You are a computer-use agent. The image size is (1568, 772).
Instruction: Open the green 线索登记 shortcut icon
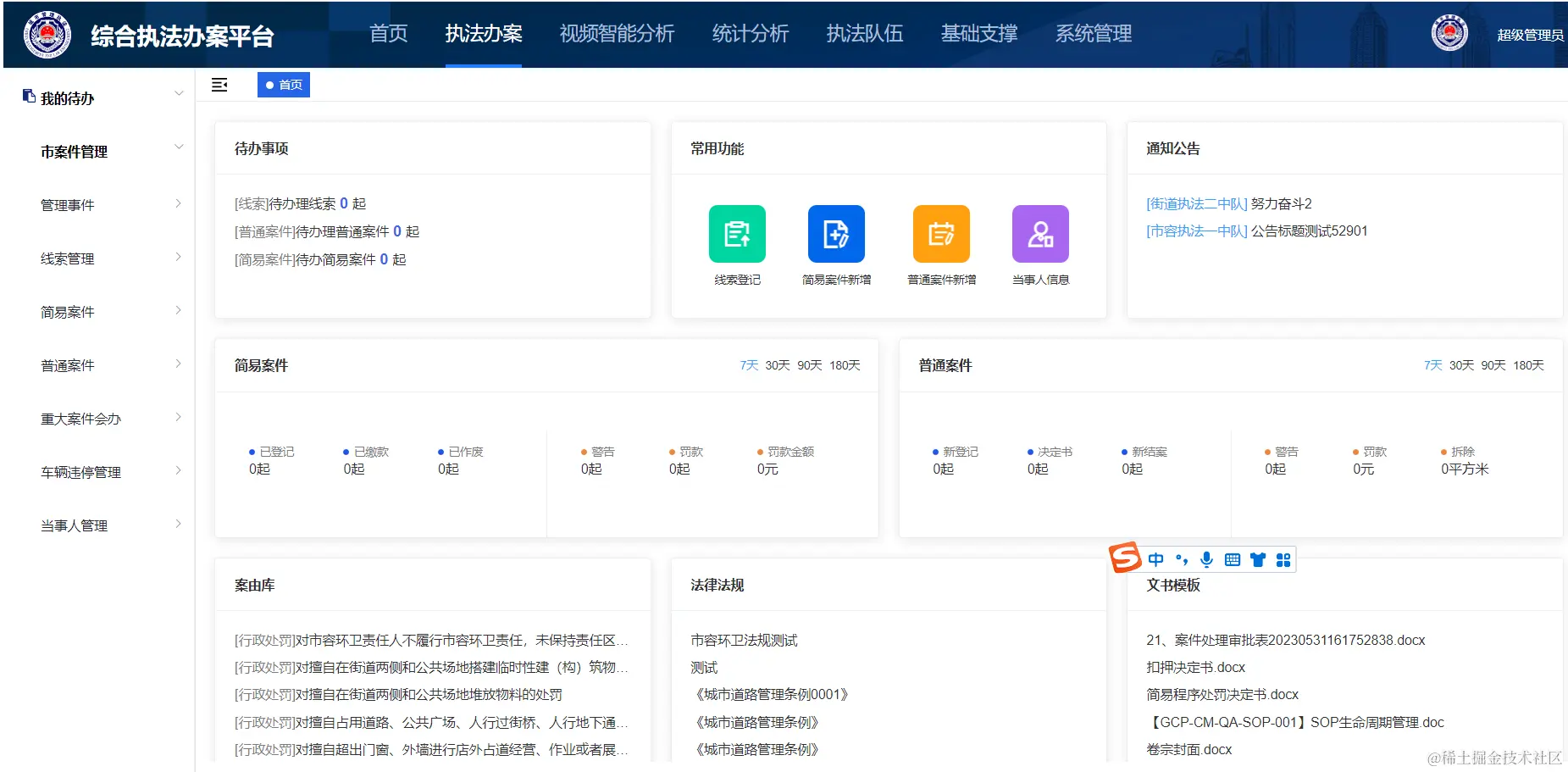click(x=737, y=234)
